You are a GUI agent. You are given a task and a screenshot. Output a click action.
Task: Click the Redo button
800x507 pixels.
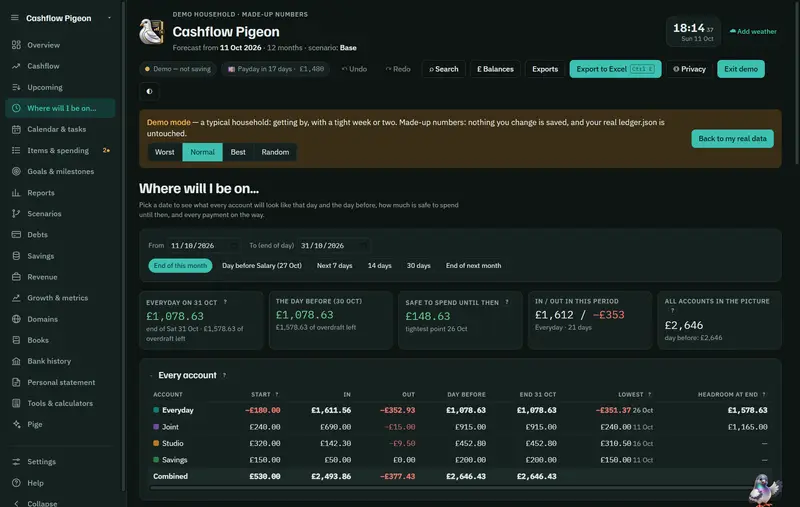(398, 69)
